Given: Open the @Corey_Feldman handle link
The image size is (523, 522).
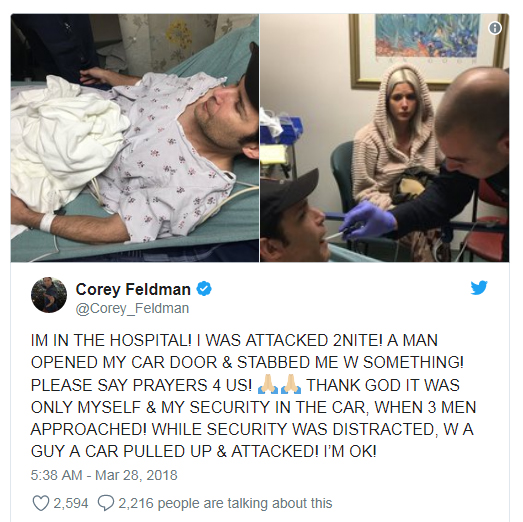Looking at the screenshot, I should click(x=132, y=308).
